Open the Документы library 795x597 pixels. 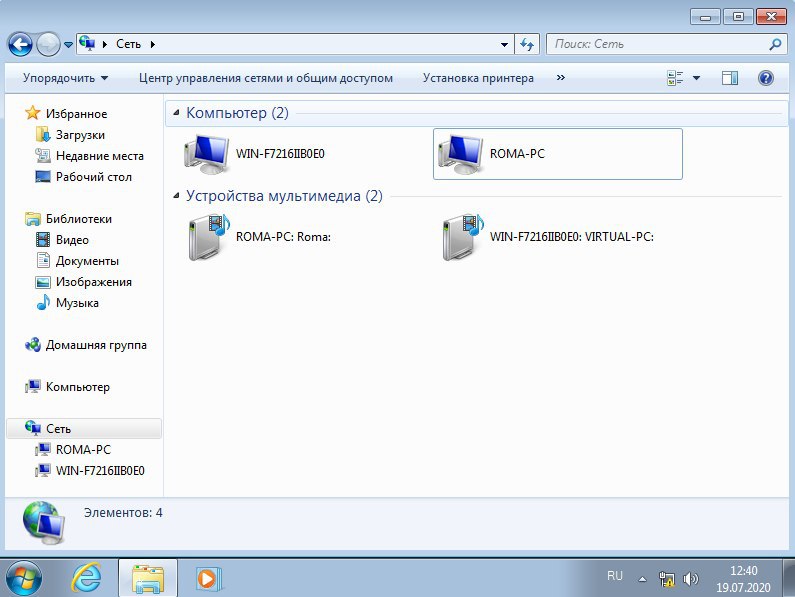coord(87,261)
